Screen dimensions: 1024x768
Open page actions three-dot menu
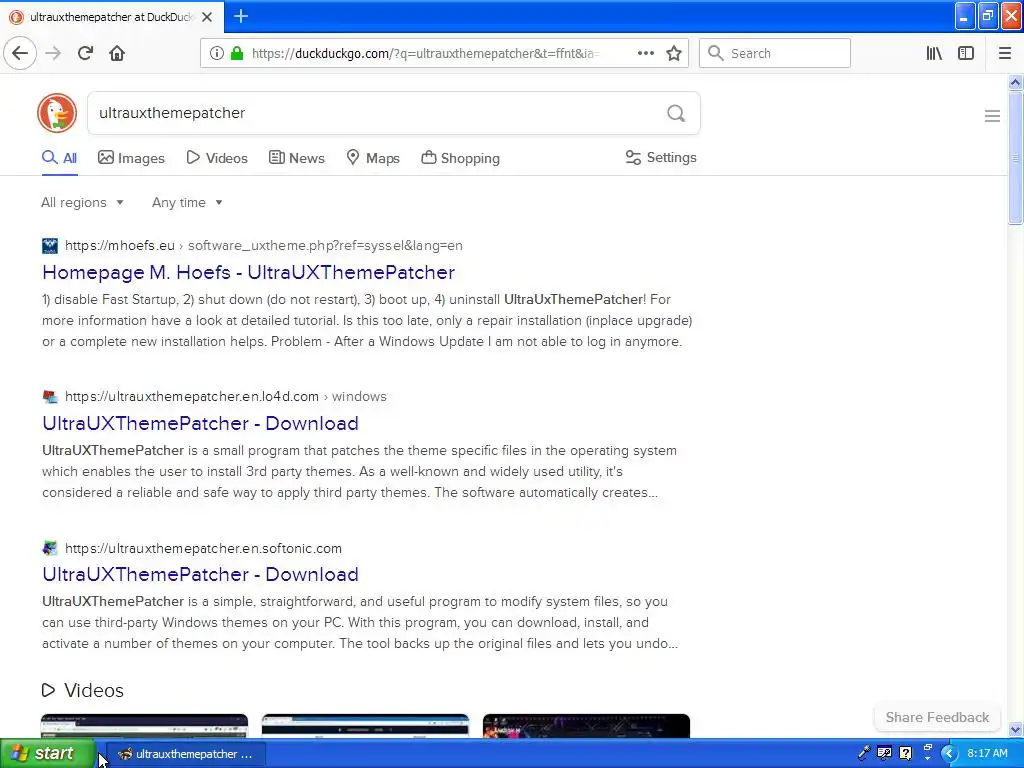(x=646, y=54)
